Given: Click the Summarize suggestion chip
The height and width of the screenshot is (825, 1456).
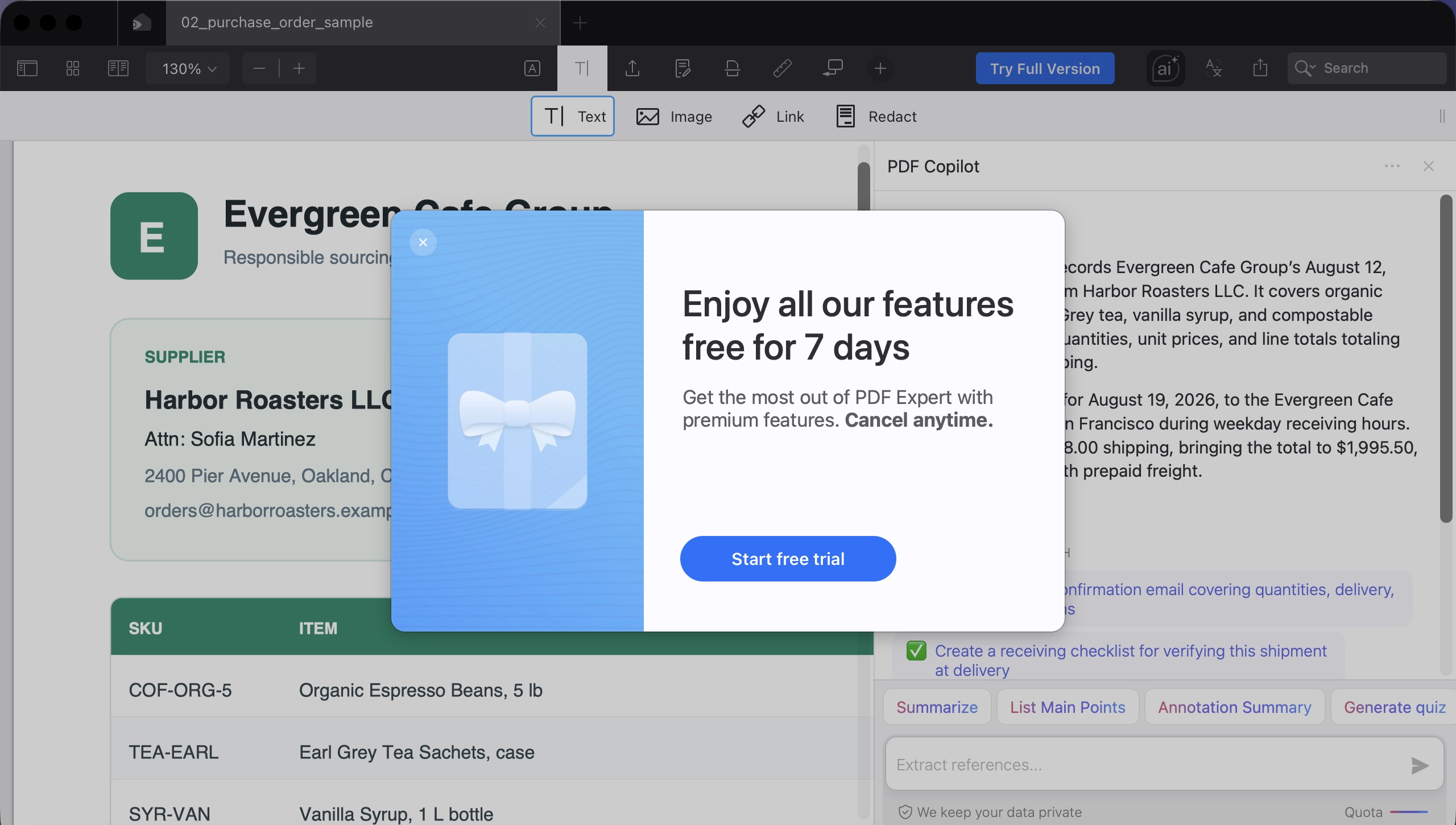Looking at the screenshot, I should pos(937,707).
